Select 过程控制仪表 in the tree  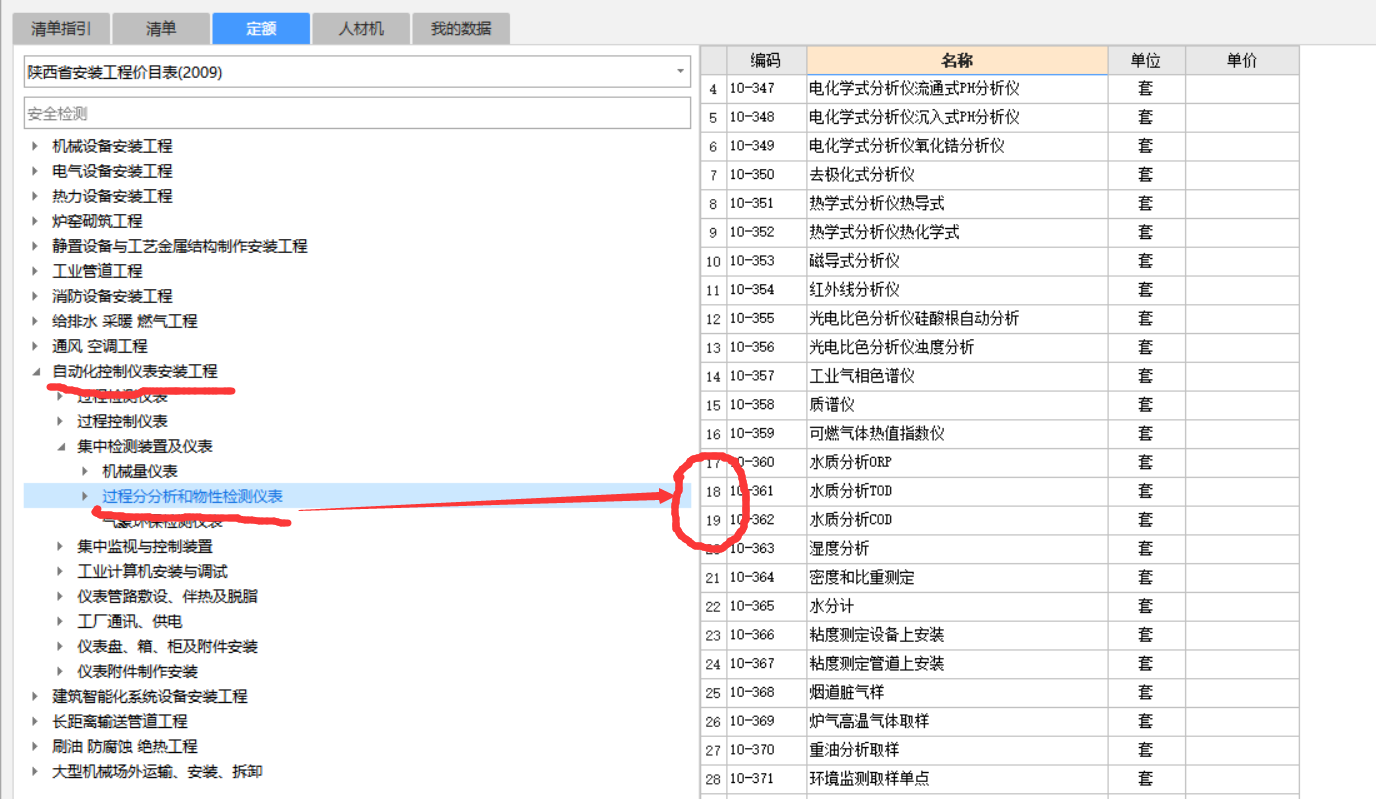click(x=122, y=421)
